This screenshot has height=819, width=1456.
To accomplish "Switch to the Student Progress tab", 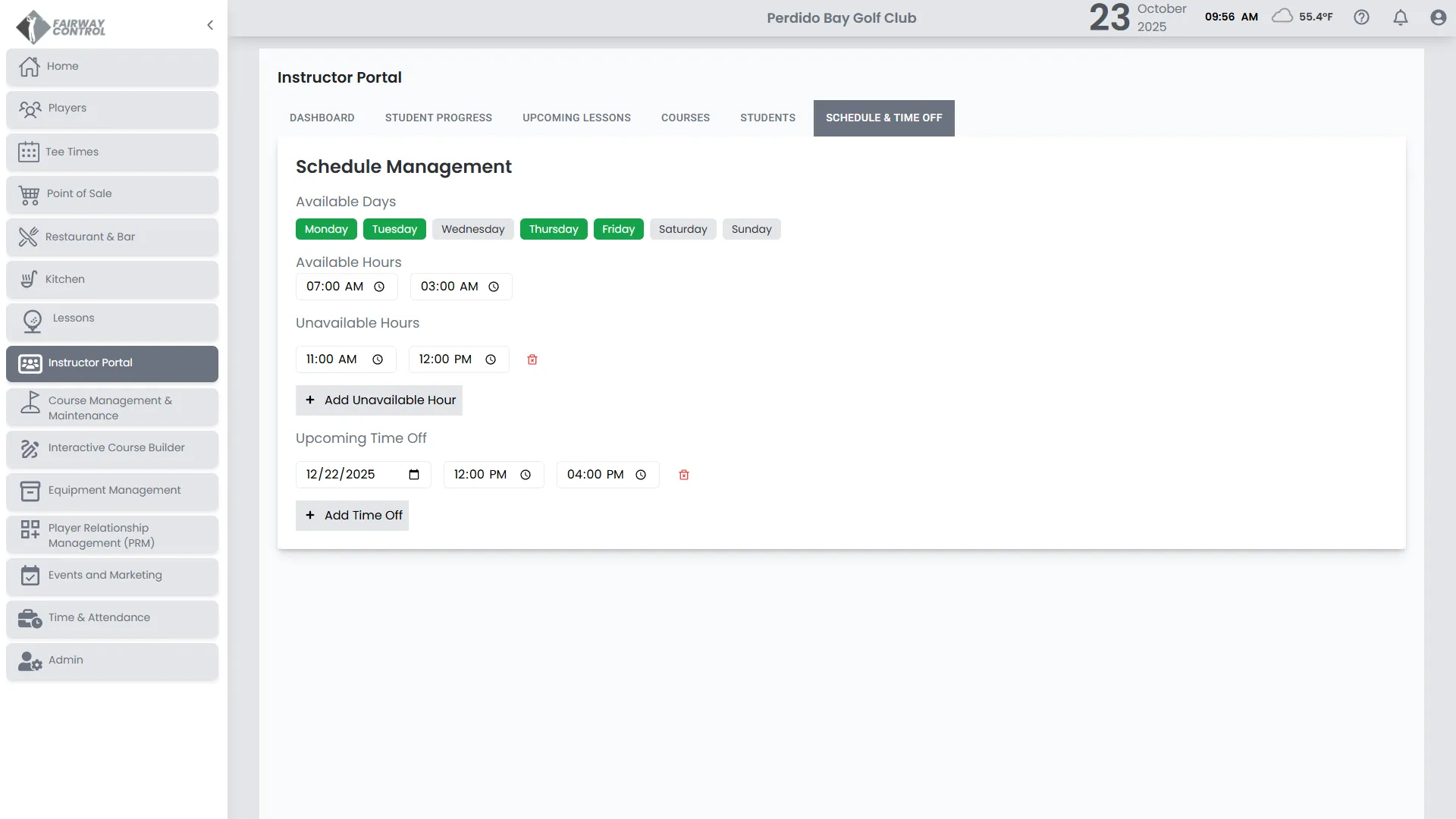I will (x=438, y=118).
